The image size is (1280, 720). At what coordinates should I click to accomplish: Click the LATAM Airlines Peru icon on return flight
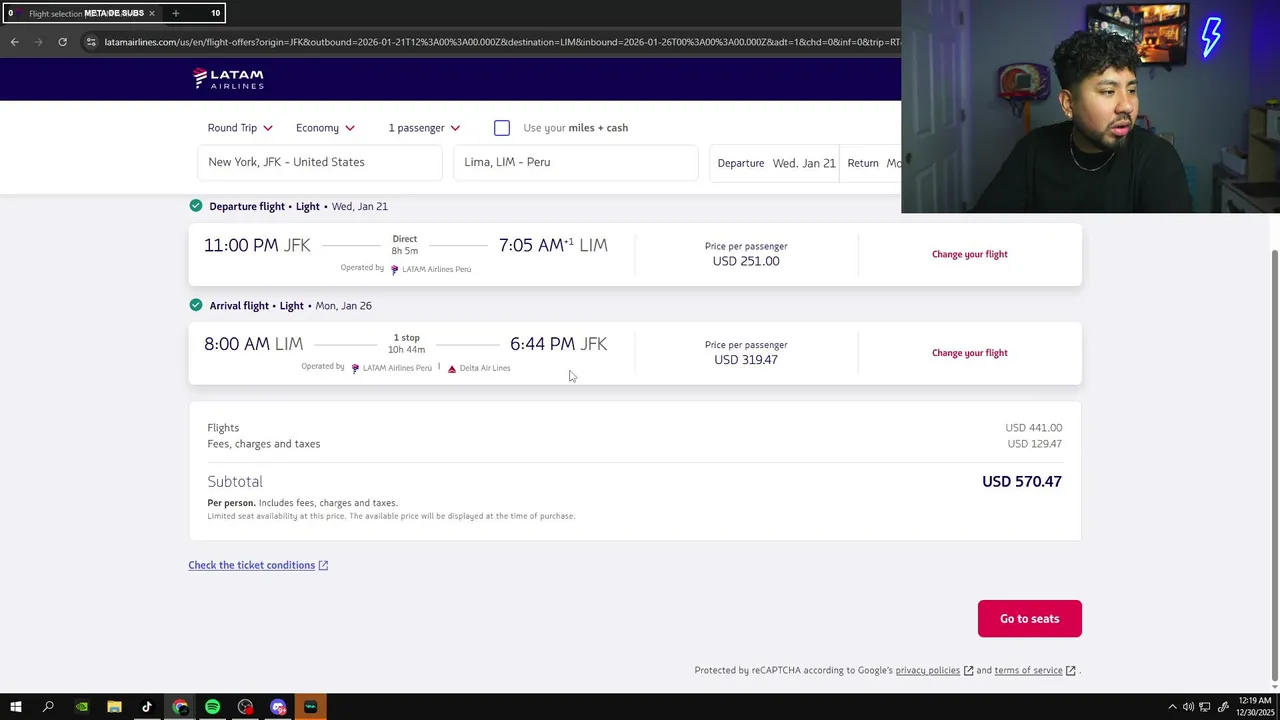click(x=355, y=368)
